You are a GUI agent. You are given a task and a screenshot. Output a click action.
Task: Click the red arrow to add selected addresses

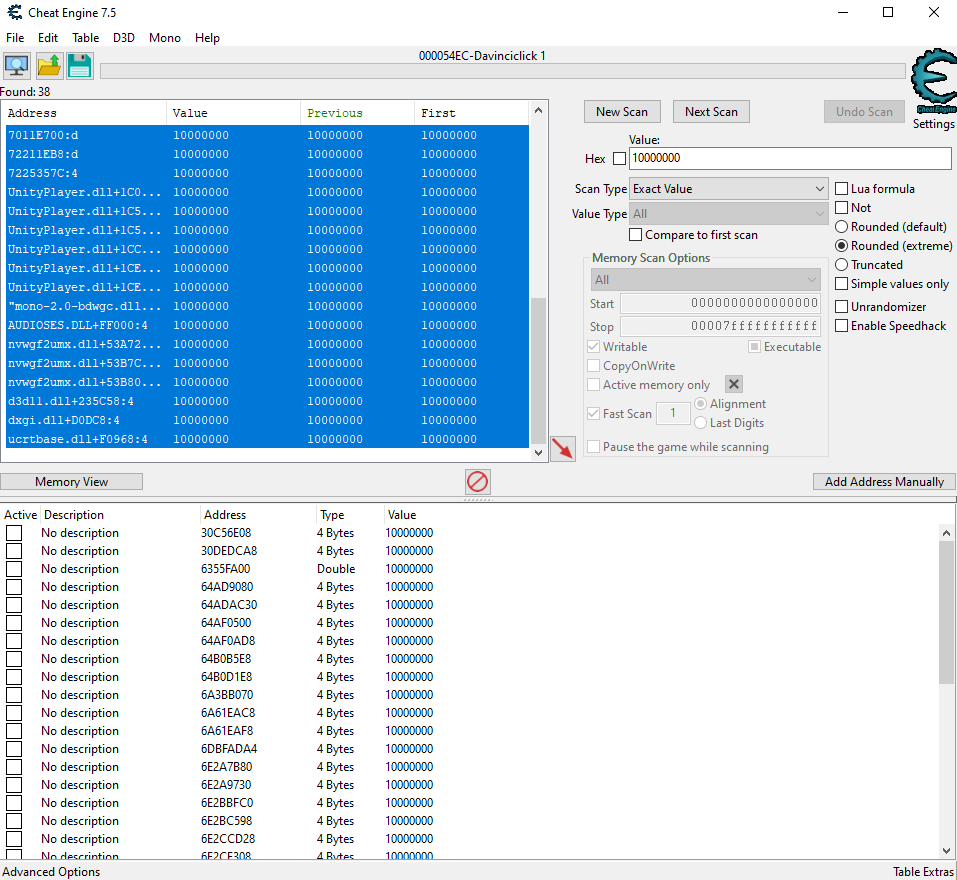click(x=562, y=448)
